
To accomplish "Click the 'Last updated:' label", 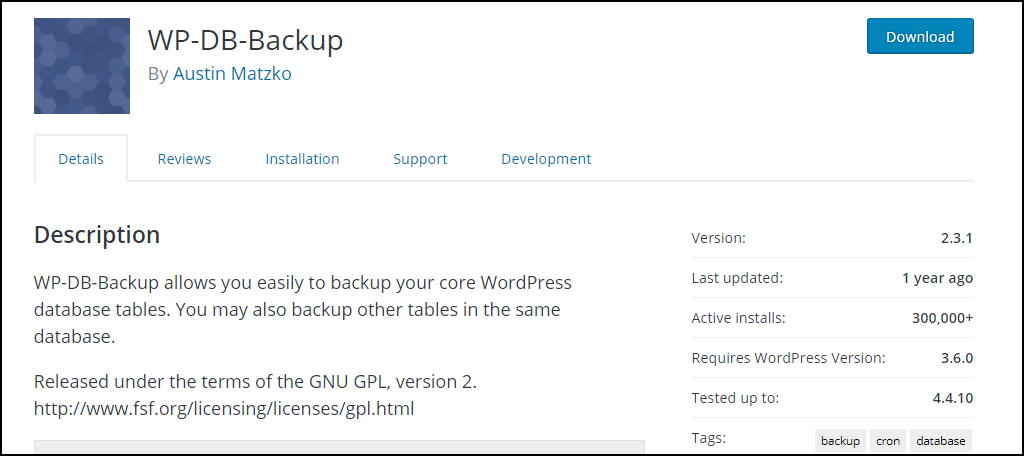I will click(x=737, y=278).
